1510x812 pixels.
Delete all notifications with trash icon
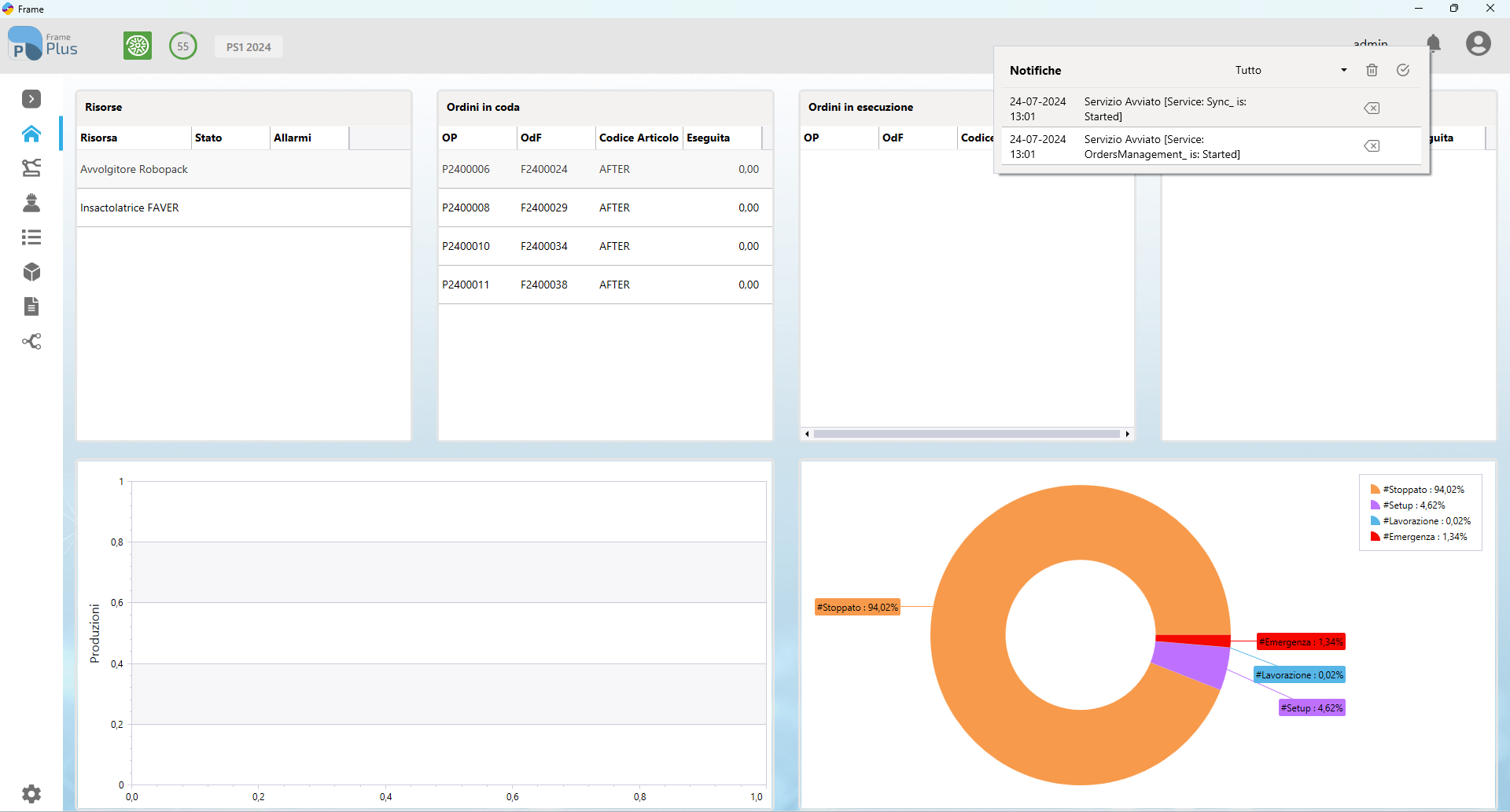click(1372, 71)
